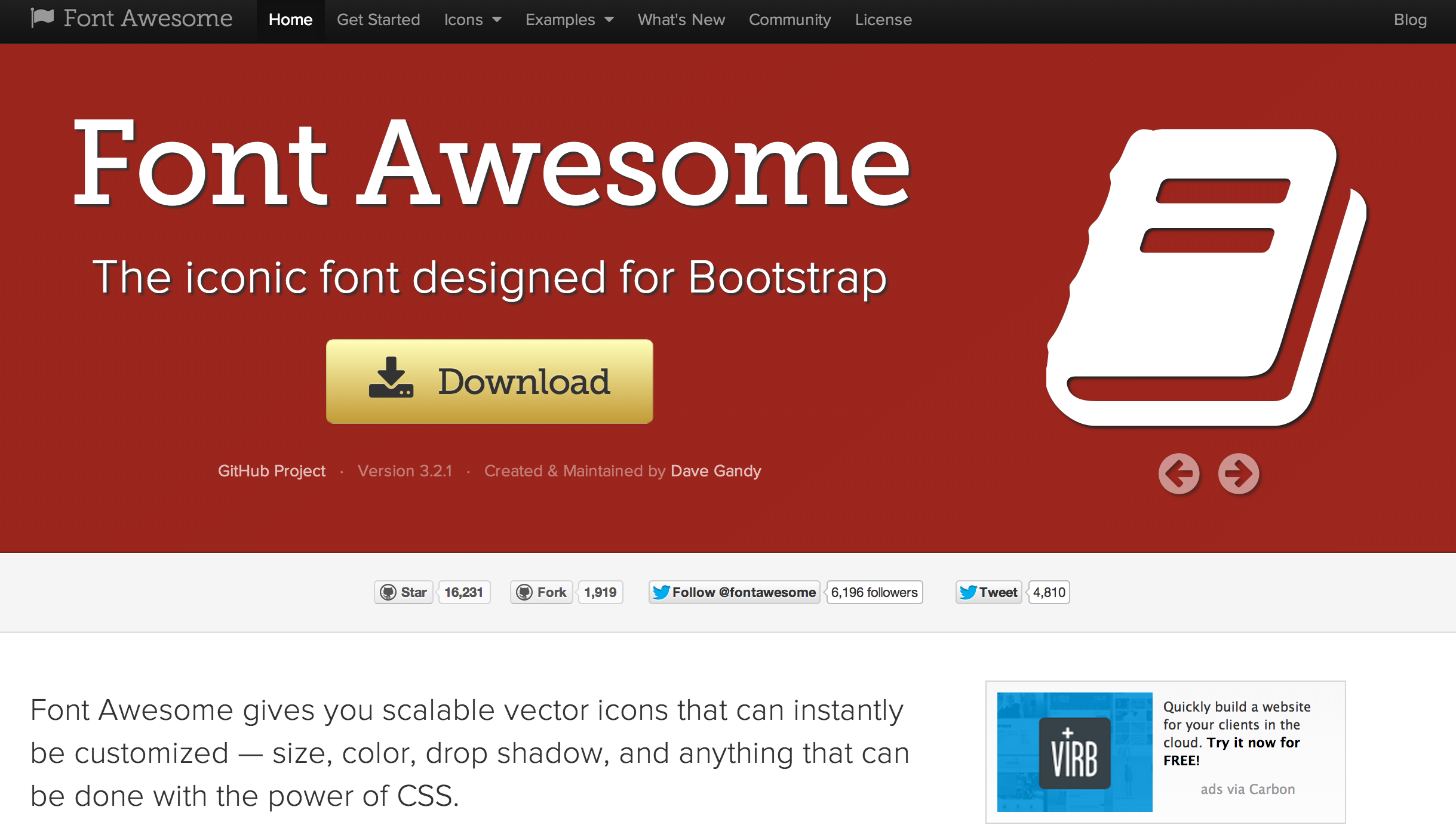Click the Download button
1456x825 pixels.
pyautogui.click(x=490, y=381)
